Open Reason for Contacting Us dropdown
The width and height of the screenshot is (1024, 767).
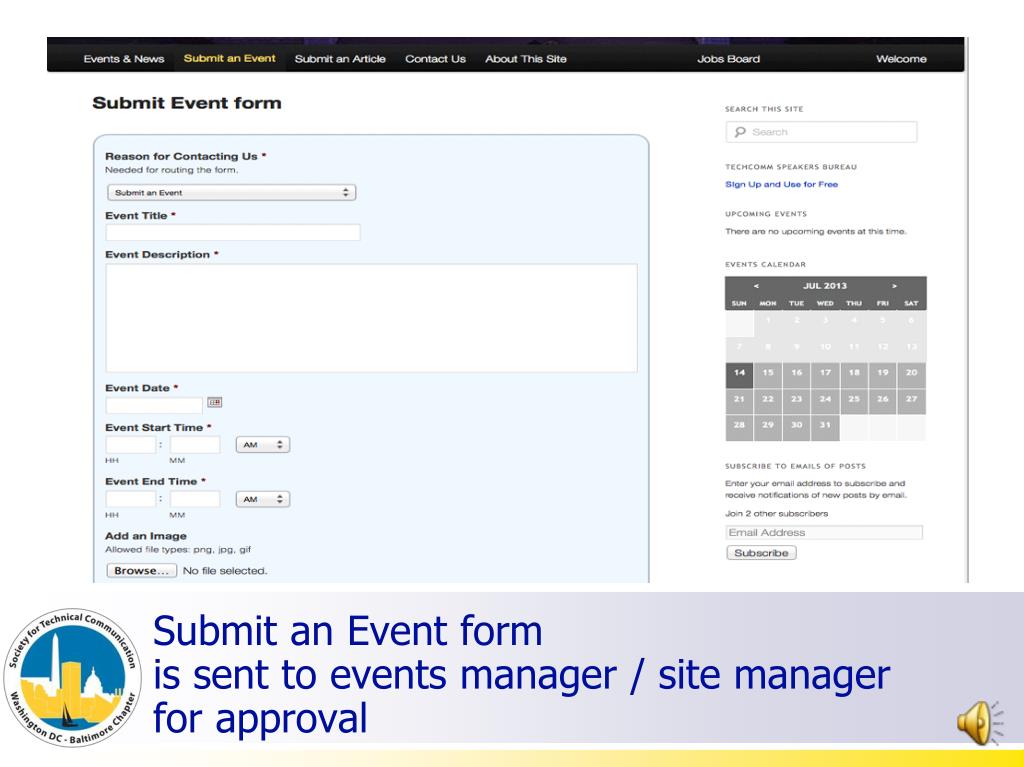231,193
